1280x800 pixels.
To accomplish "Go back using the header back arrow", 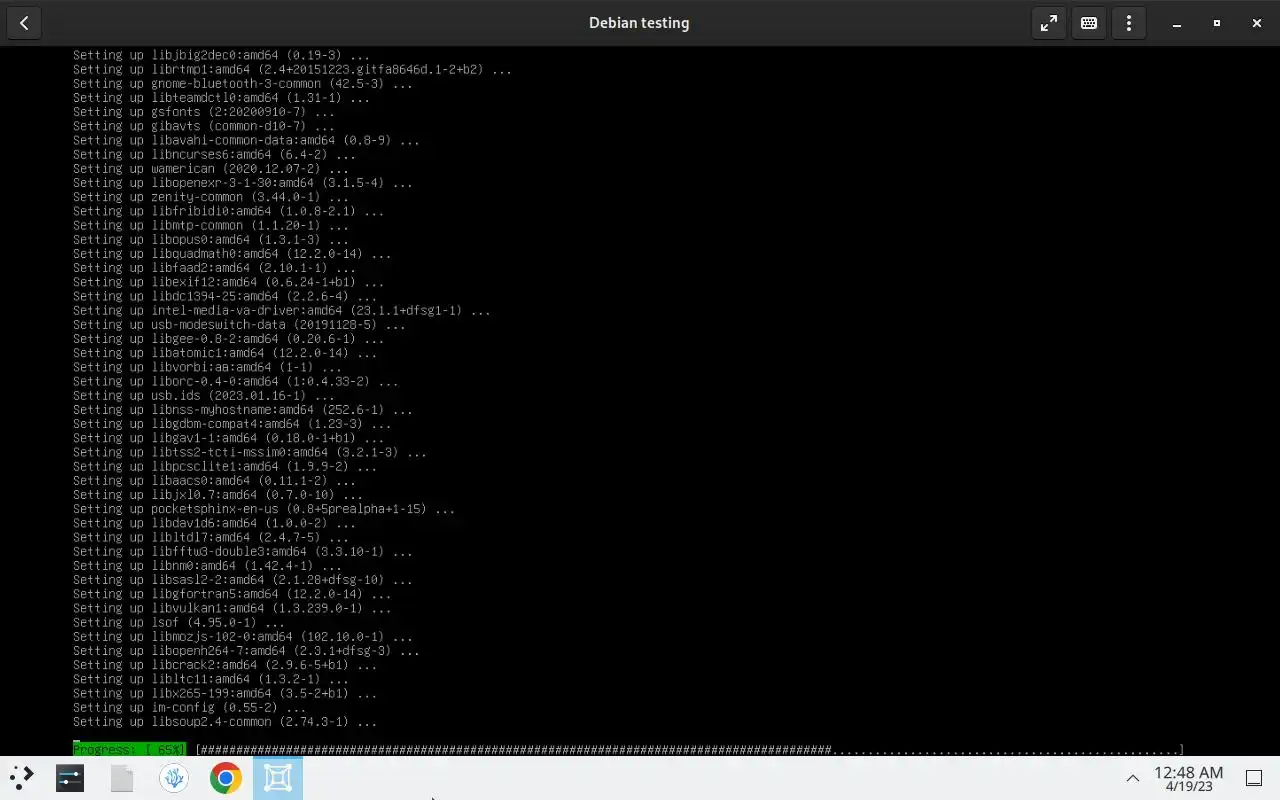I will (24, 23).
